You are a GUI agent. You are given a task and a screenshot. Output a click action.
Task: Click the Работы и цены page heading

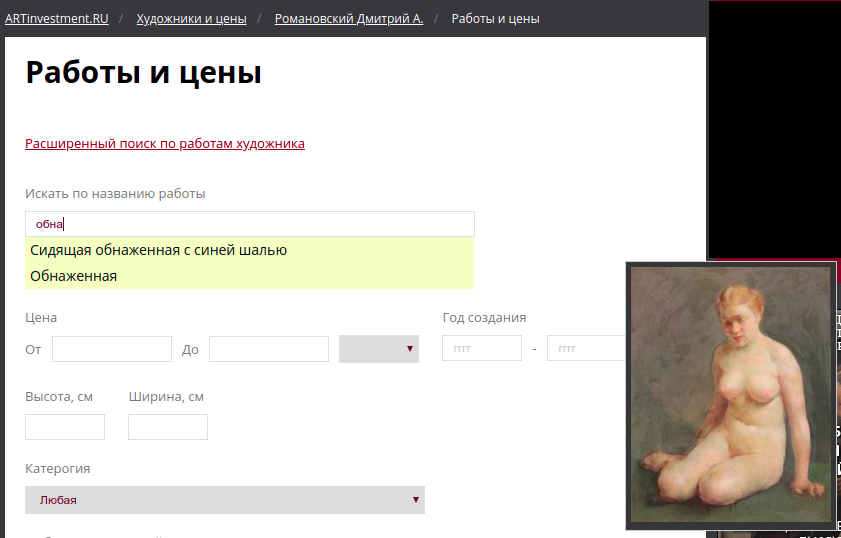pyautogui.click(x=143, y=73)
